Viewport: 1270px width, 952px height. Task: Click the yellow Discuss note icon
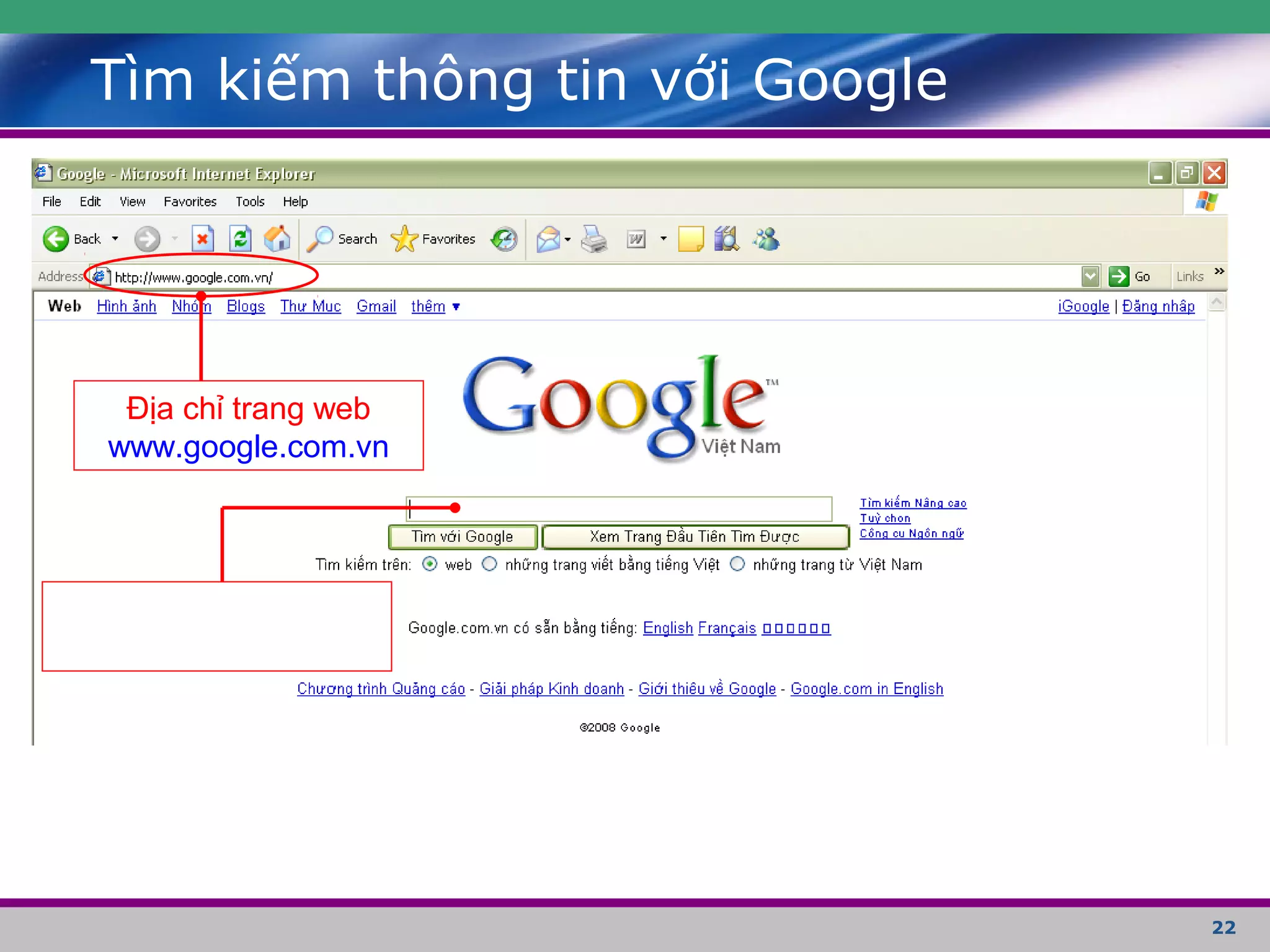coord(691,239)
